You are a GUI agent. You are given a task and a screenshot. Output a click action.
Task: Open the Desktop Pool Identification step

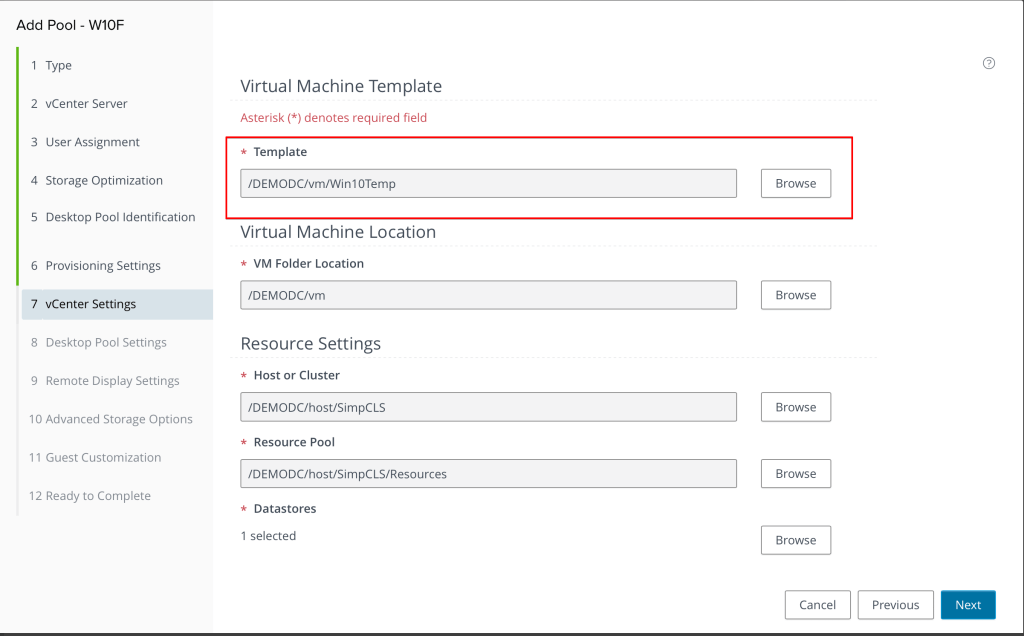(x=120, y=217)
